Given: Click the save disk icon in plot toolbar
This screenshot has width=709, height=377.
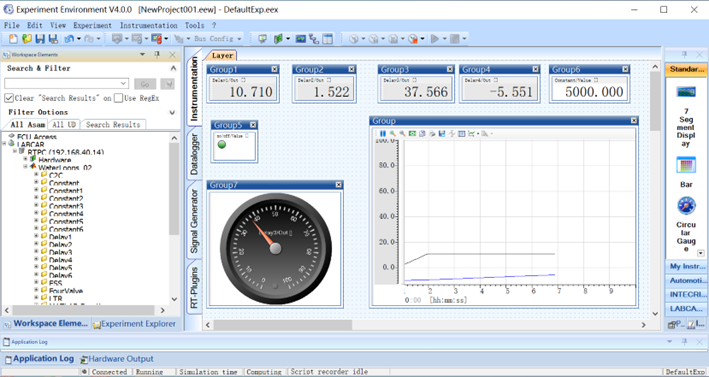Looking at the screenshot, I should [442, 133].
